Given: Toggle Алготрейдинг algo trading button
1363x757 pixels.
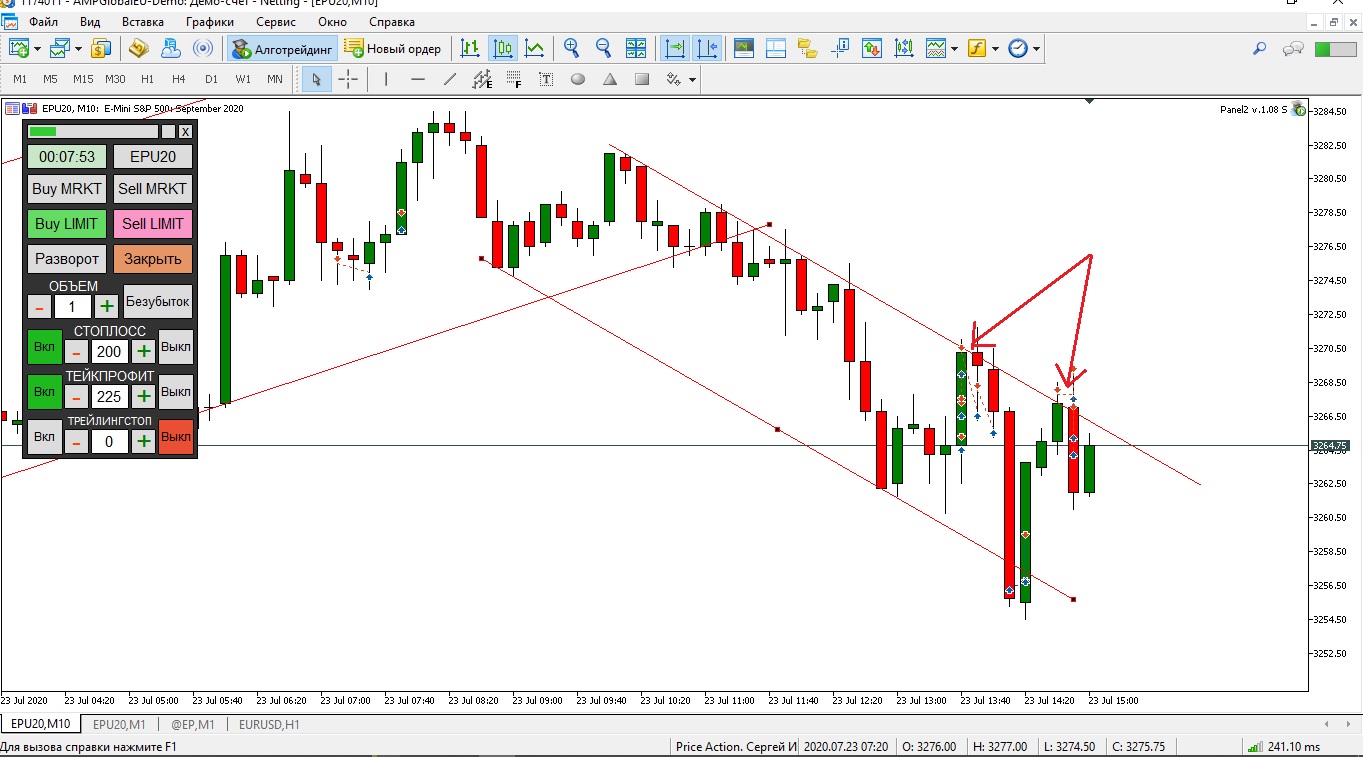Looking at the screenshot, I should pyautogui.click(x=281, y=48).
